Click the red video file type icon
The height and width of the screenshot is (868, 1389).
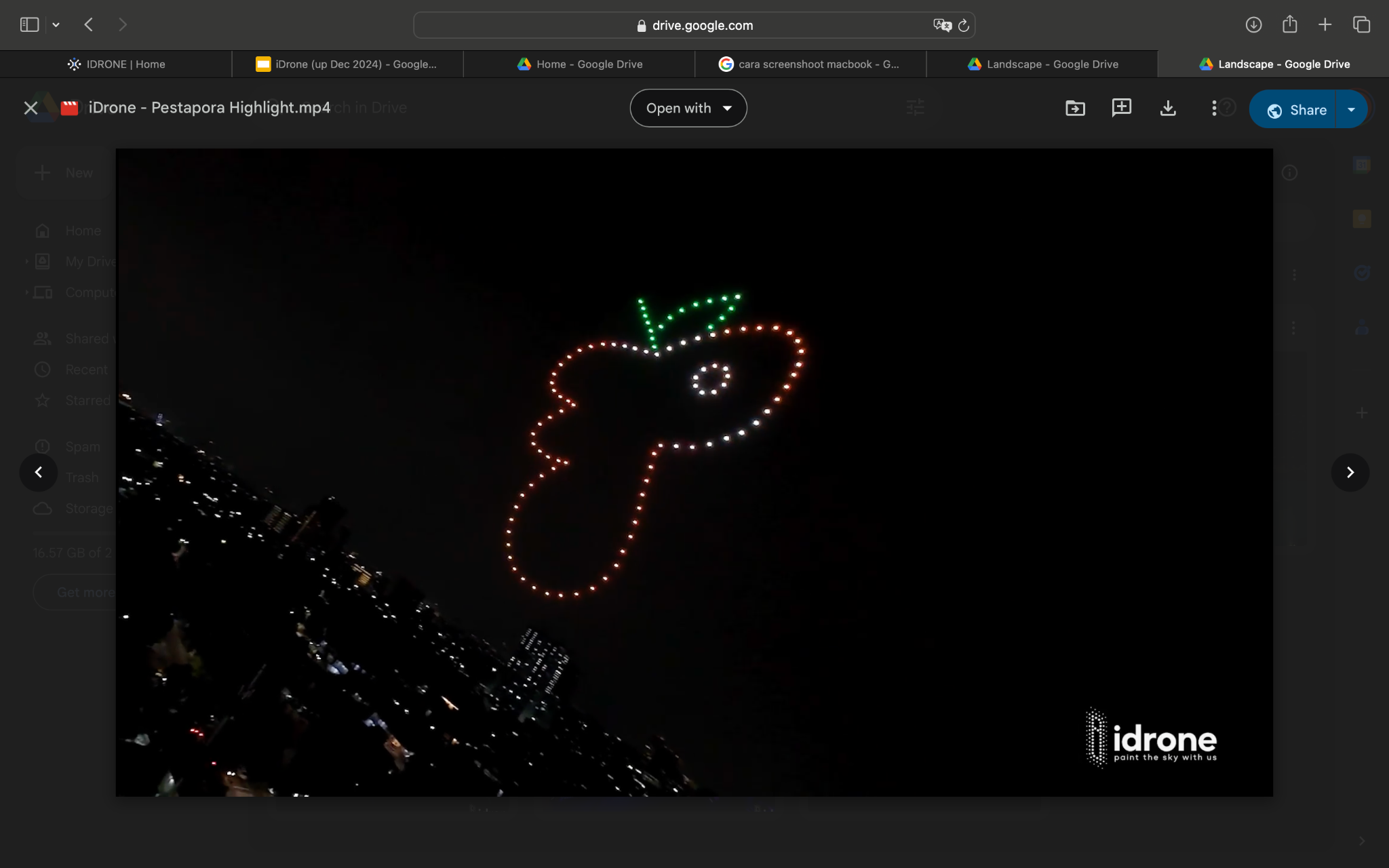tap(69, 108)
